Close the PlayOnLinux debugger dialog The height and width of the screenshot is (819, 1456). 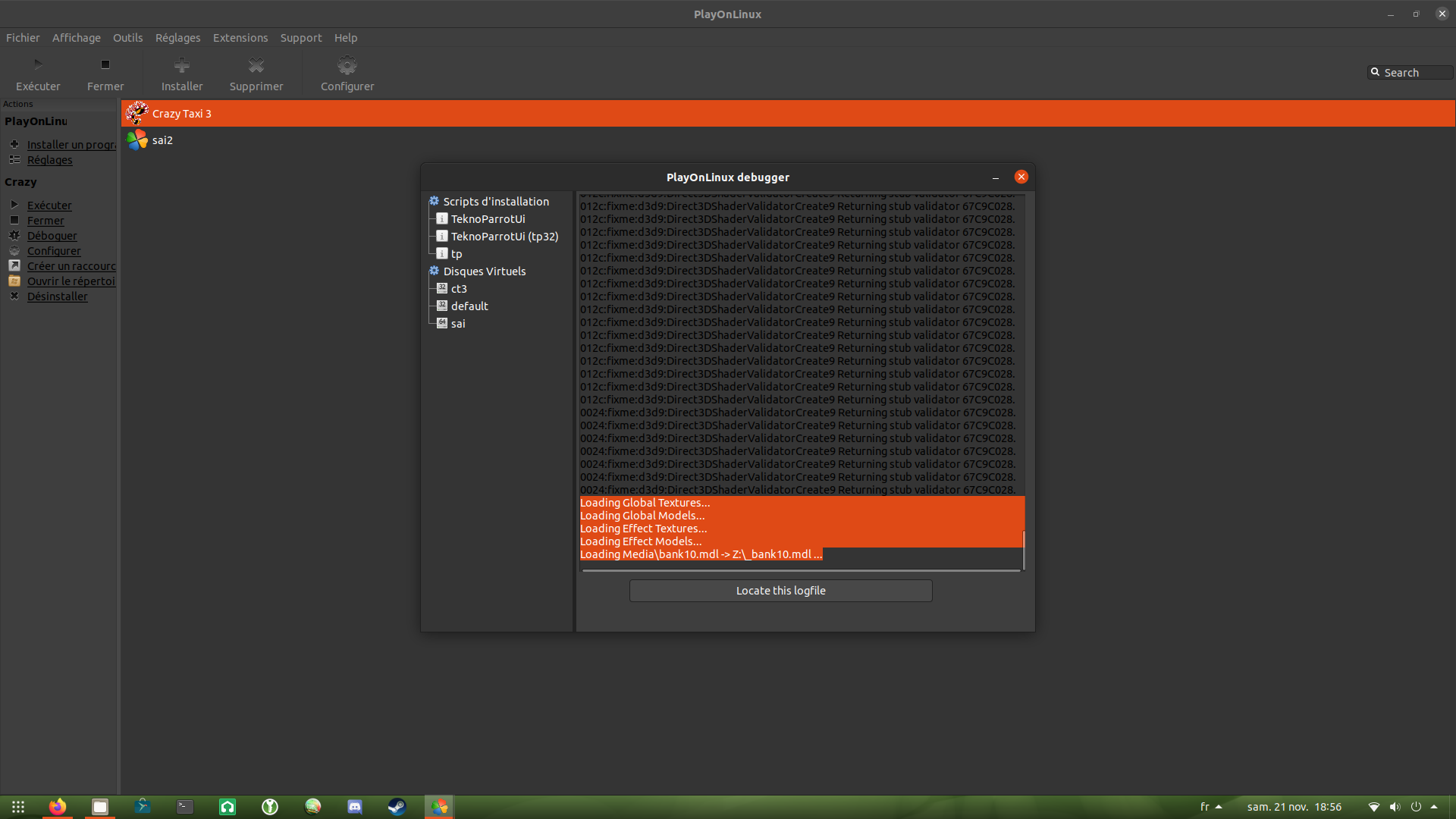tap(1021, 177)
